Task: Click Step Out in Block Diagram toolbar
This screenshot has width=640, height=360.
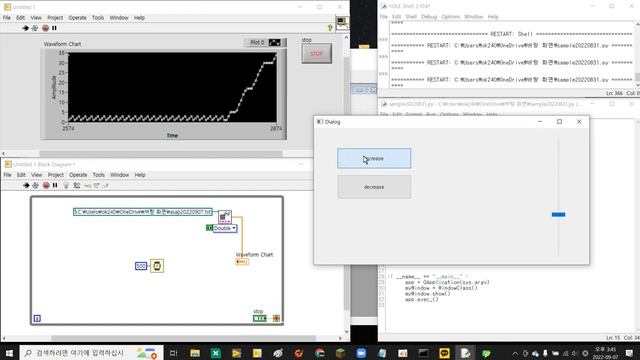Action: (105, 186)
